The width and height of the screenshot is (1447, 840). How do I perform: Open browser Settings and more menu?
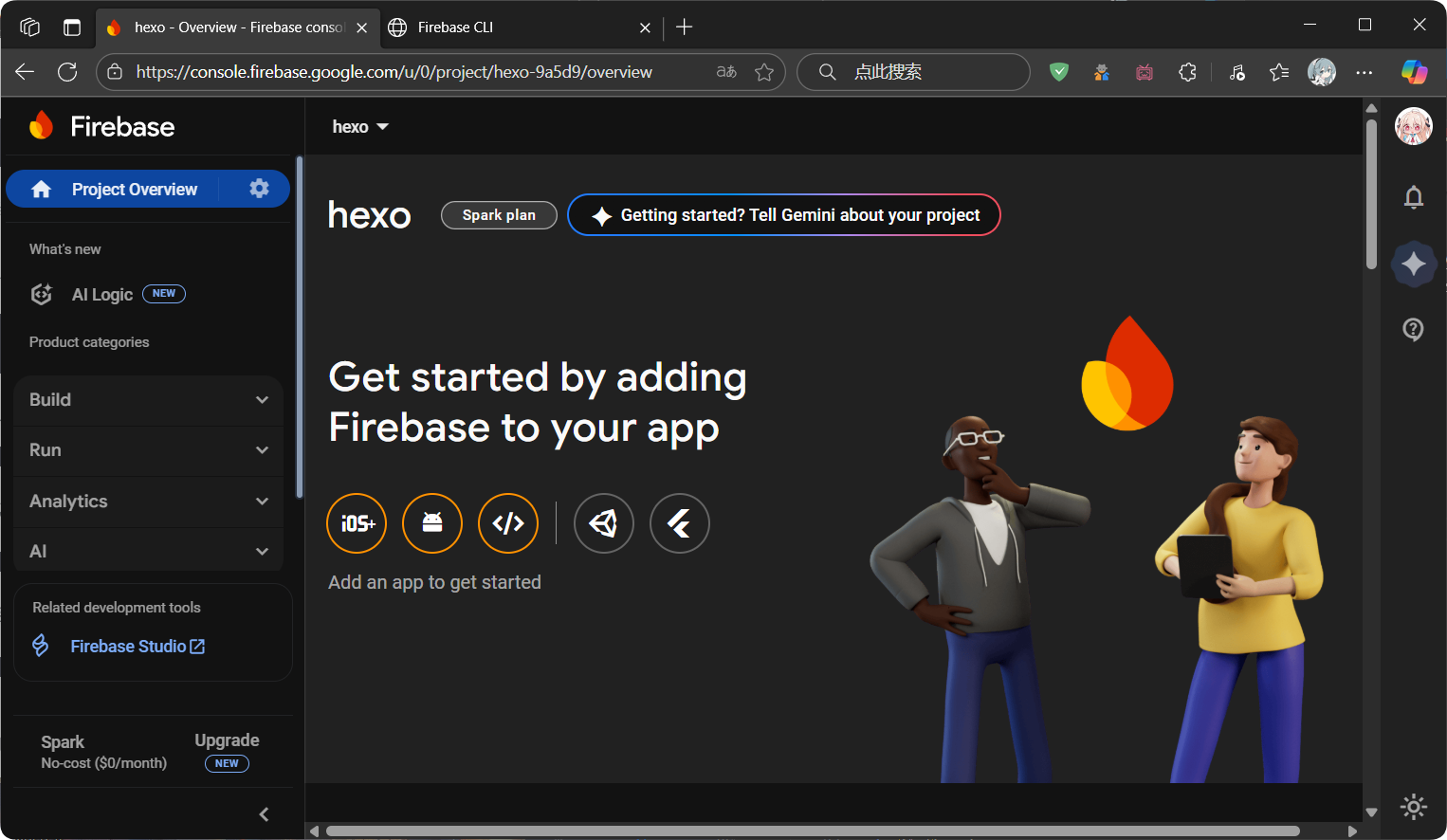pos(1365,72)
